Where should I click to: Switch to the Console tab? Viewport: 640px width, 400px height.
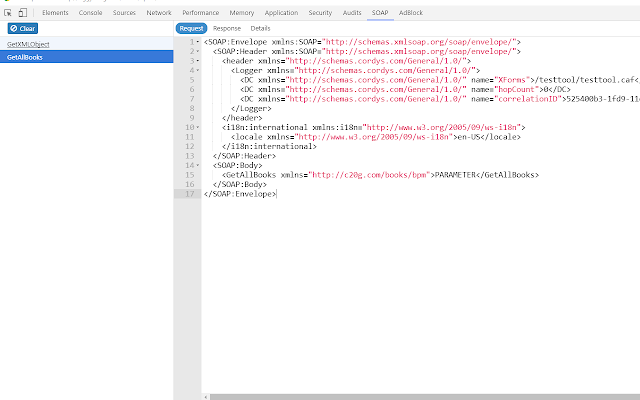coord(91,13)
